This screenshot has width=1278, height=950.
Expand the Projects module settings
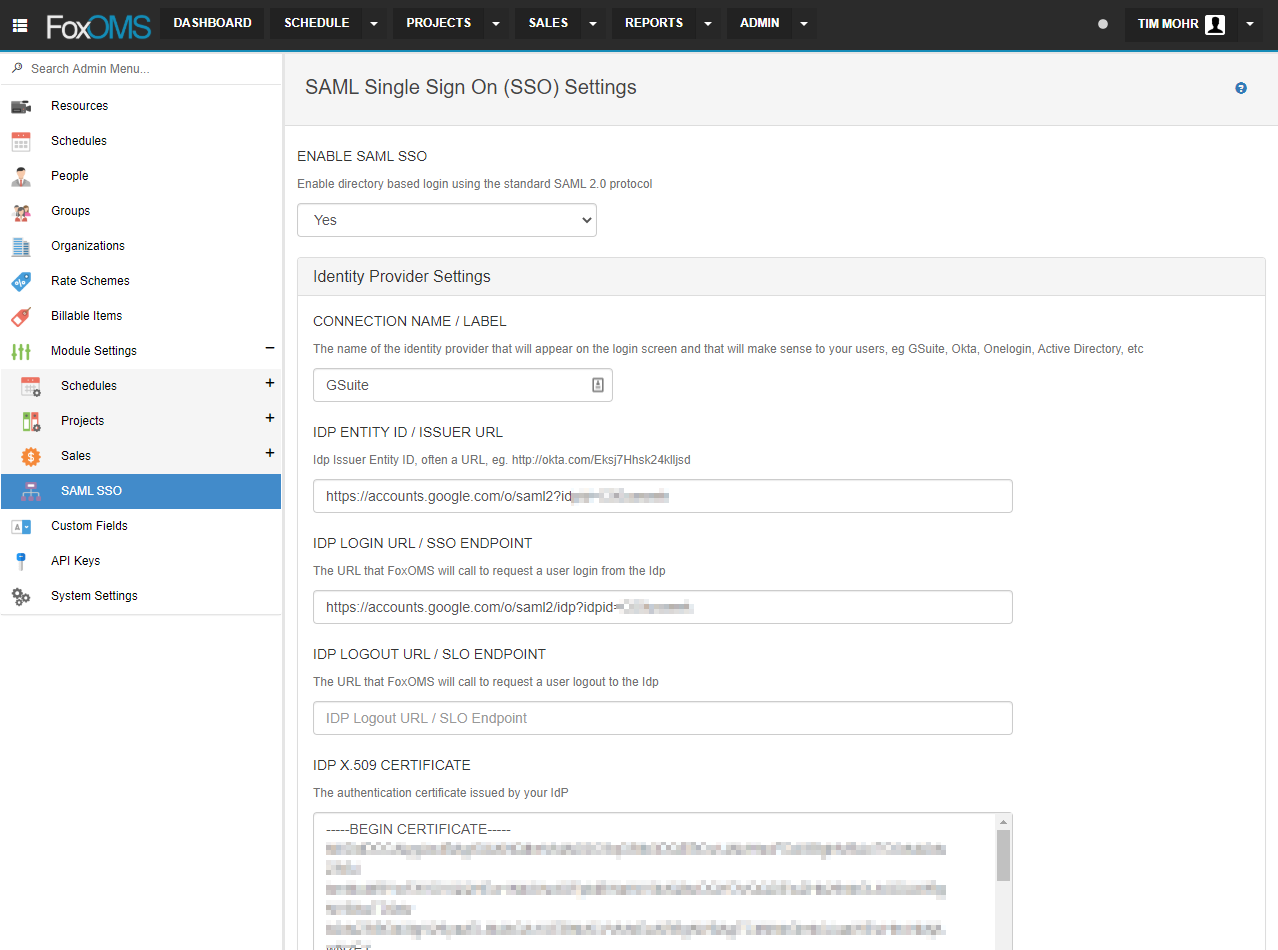(269, 418)
